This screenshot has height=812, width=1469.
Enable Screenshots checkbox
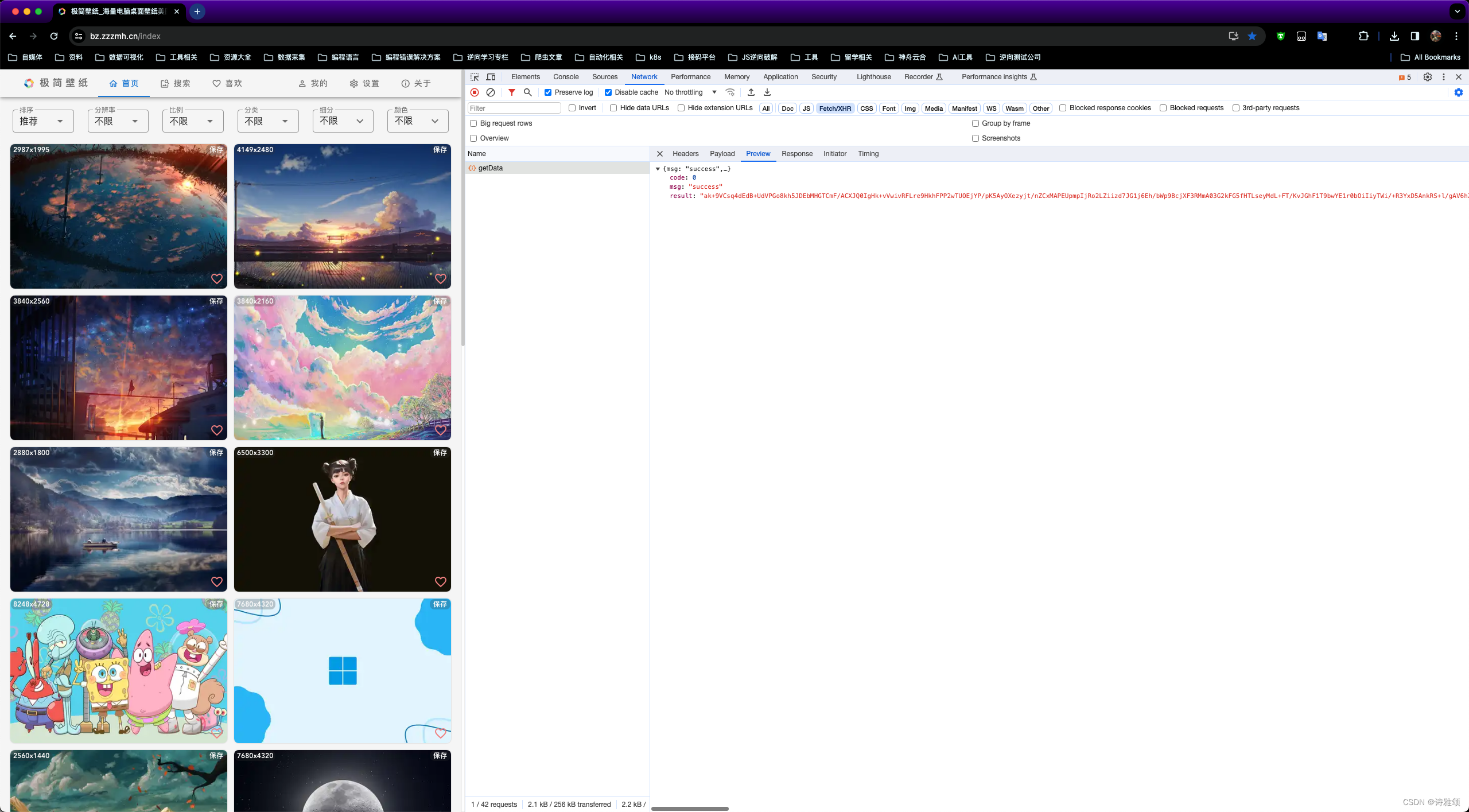click(976, 138)
